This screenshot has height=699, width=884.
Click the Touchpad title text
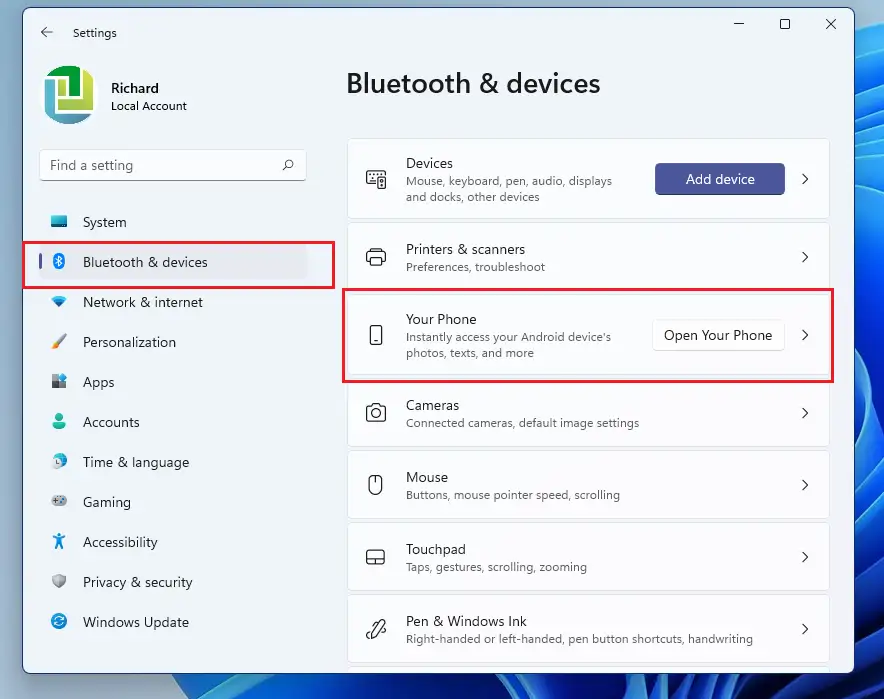(436, 549)
